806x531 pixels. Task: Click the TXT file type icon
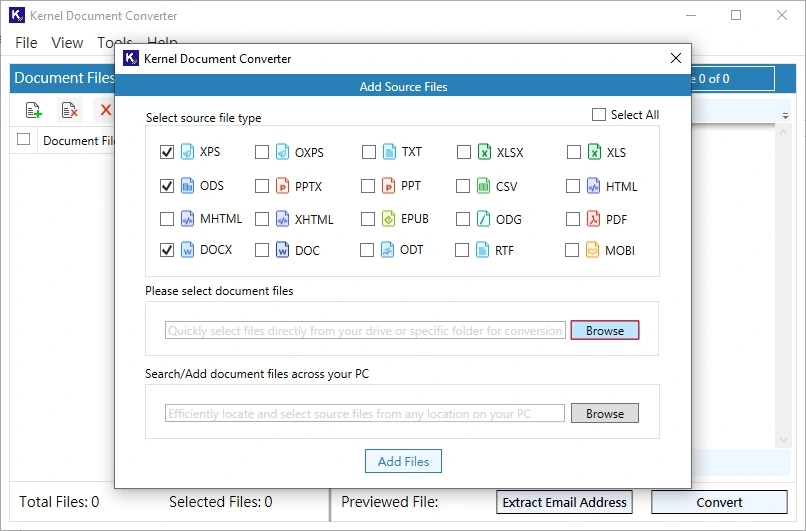(x=389, y=152)
